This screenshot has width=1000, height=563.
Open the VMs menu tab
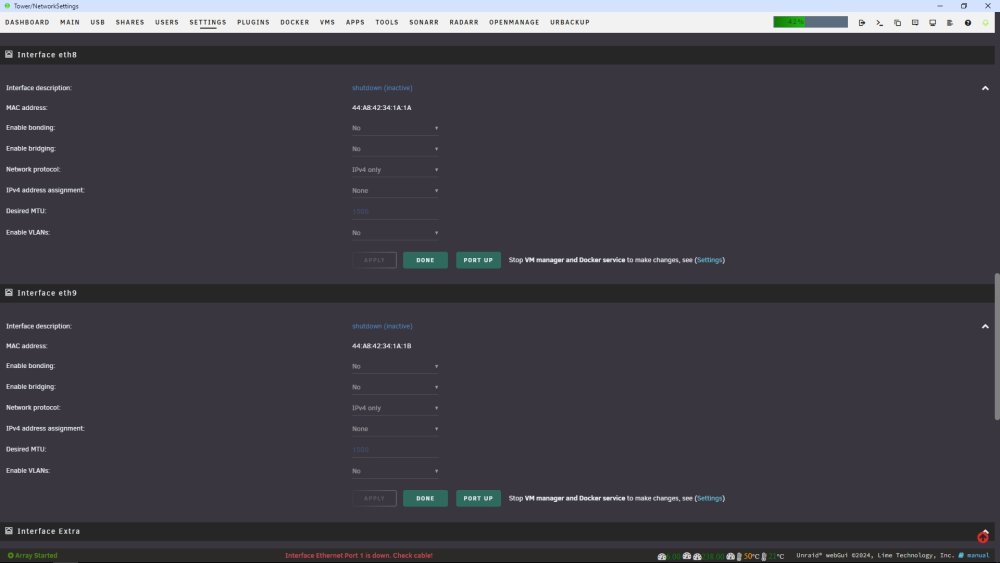[x=327, y=22]
